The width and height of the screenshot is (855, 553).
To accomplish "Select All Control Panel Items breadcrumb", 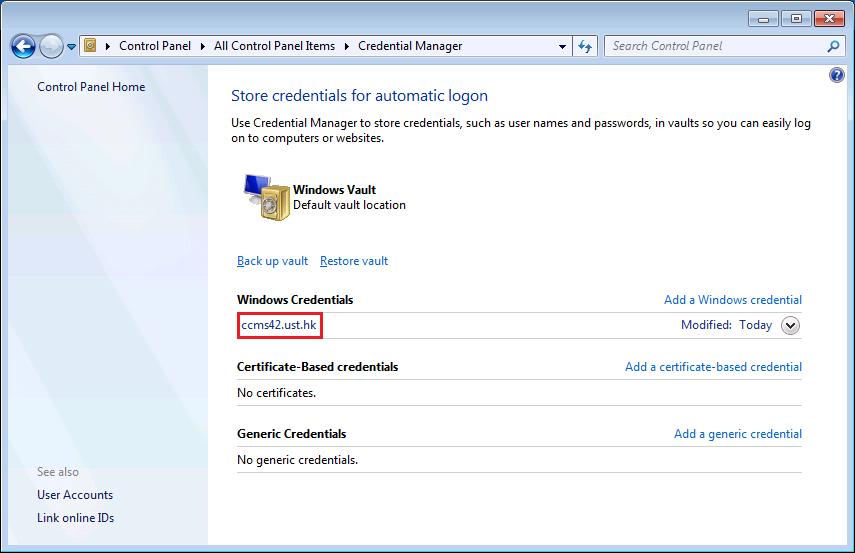I will coord(275,46).
